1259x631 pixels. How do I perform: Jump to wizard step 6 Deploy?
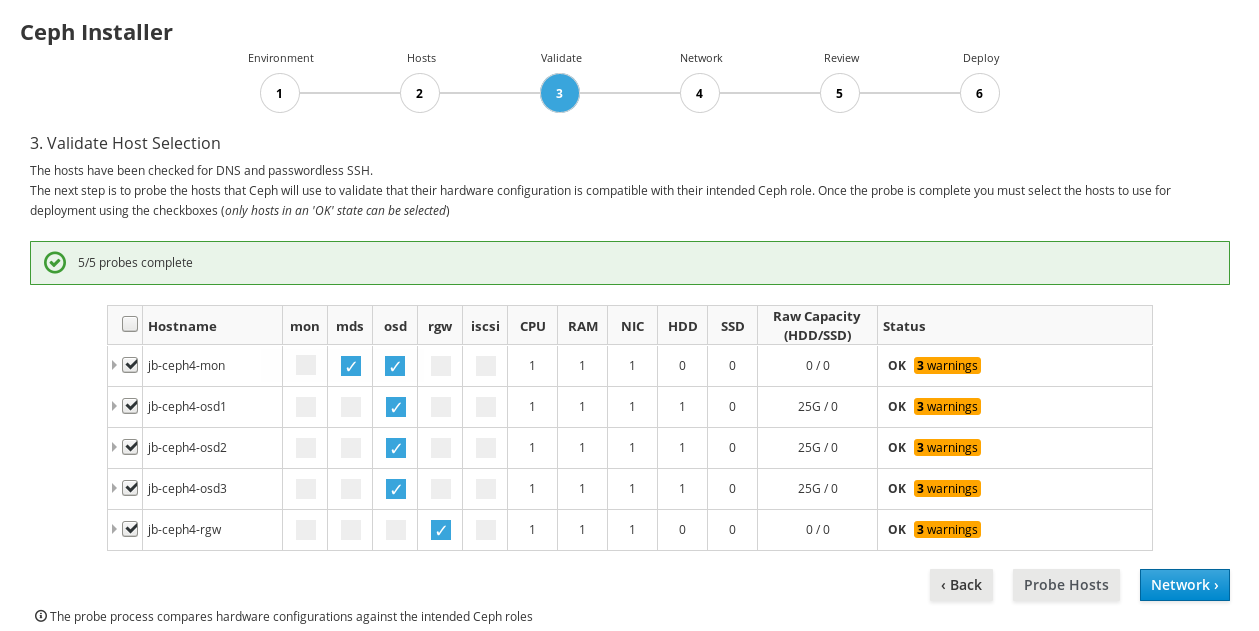[x=980, y=93]
